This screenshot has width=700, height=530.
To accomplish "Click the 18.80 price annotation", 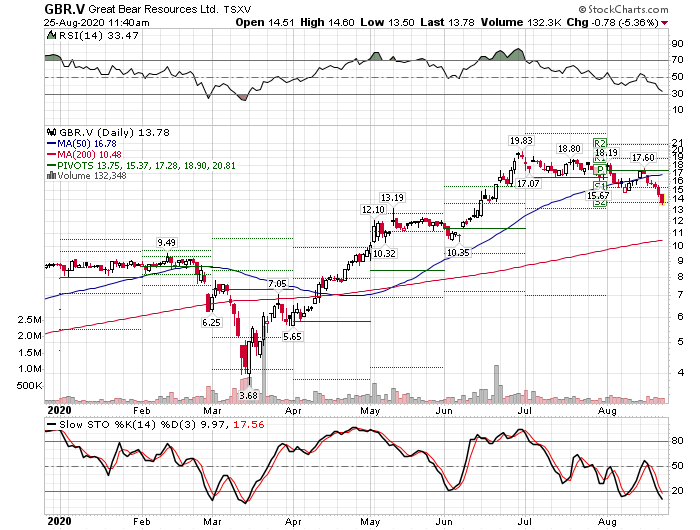I will point(569,149).
